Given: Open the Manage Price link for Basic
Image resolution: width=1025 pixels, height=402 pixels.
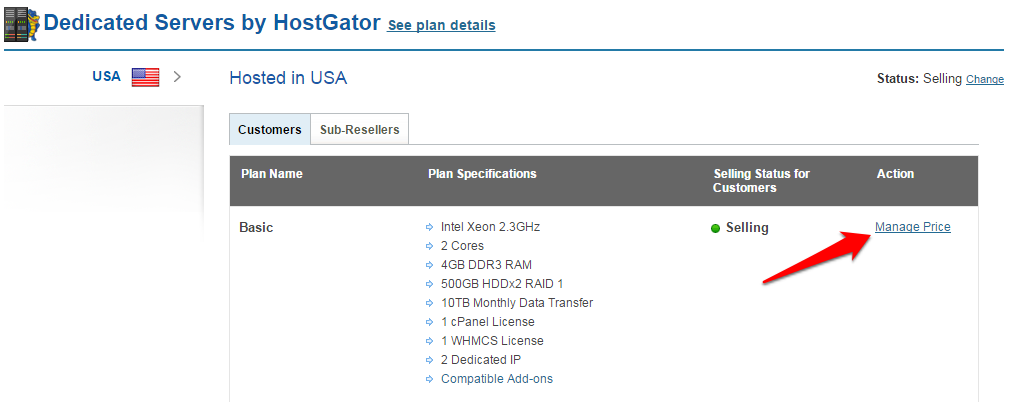Looking at the screenshot, I should [913, 227].
